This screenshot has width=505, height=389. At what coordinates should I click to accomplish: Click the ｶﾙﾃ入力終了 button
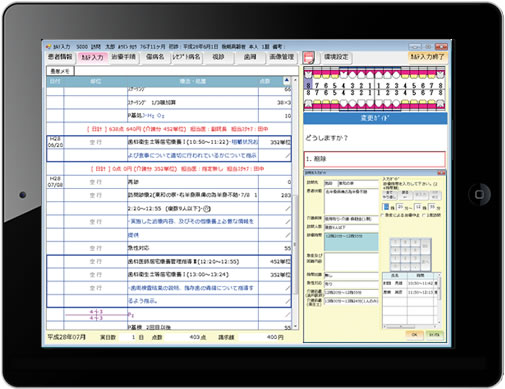(427, 57)
